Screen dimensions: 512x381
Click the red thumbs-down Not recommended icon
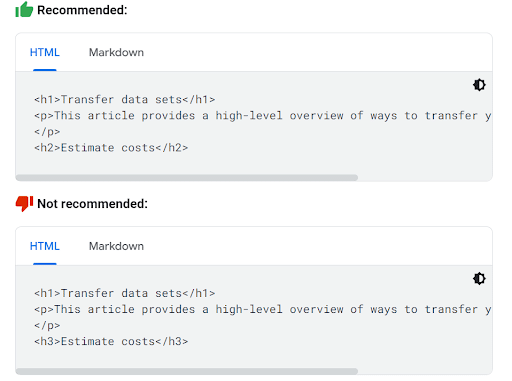tap(24, 203)
